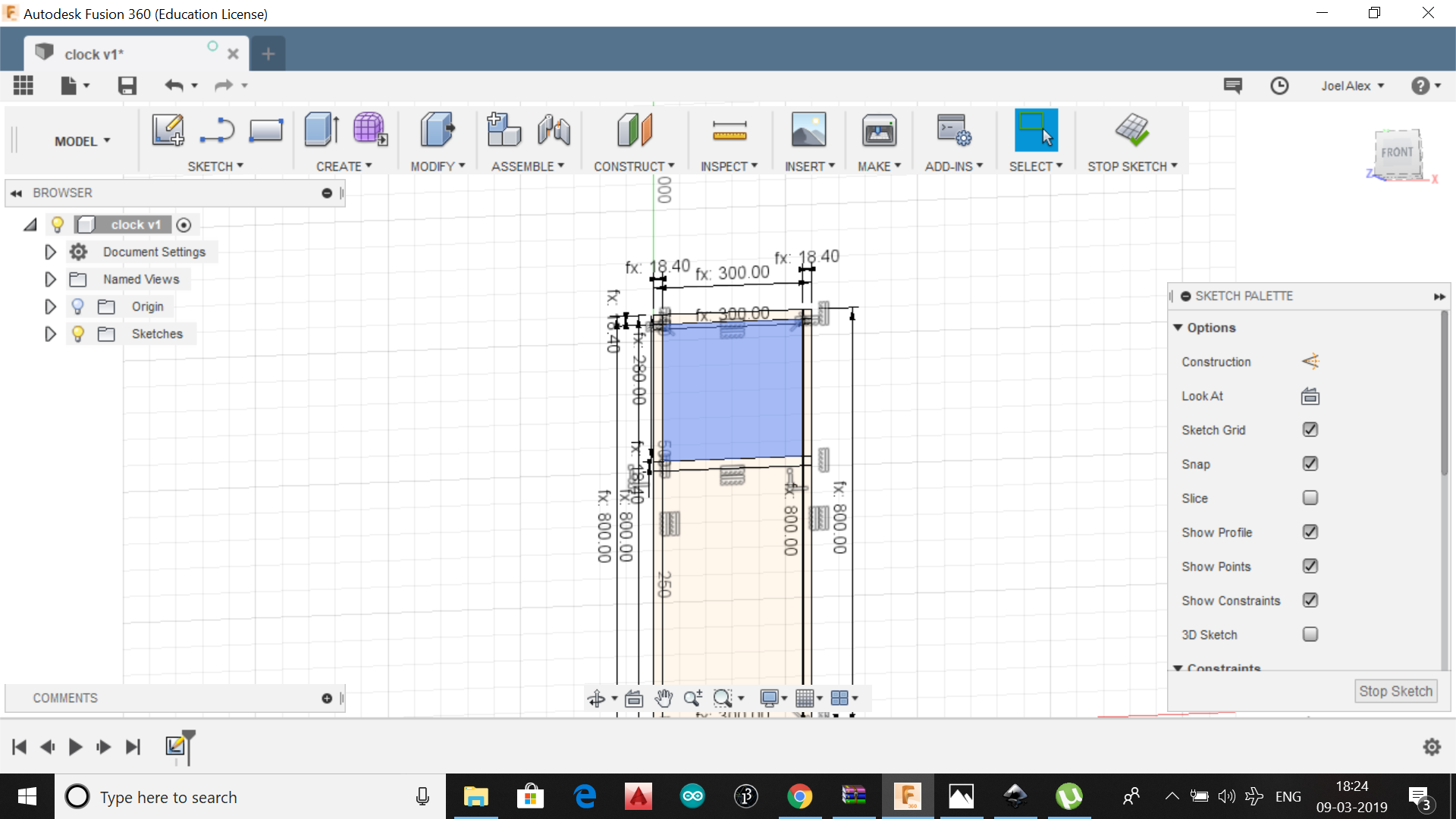Expand the Sketches folder in browser
Image resolution: width=1456 pixels, height=819 pixels.
pos(50,334)
